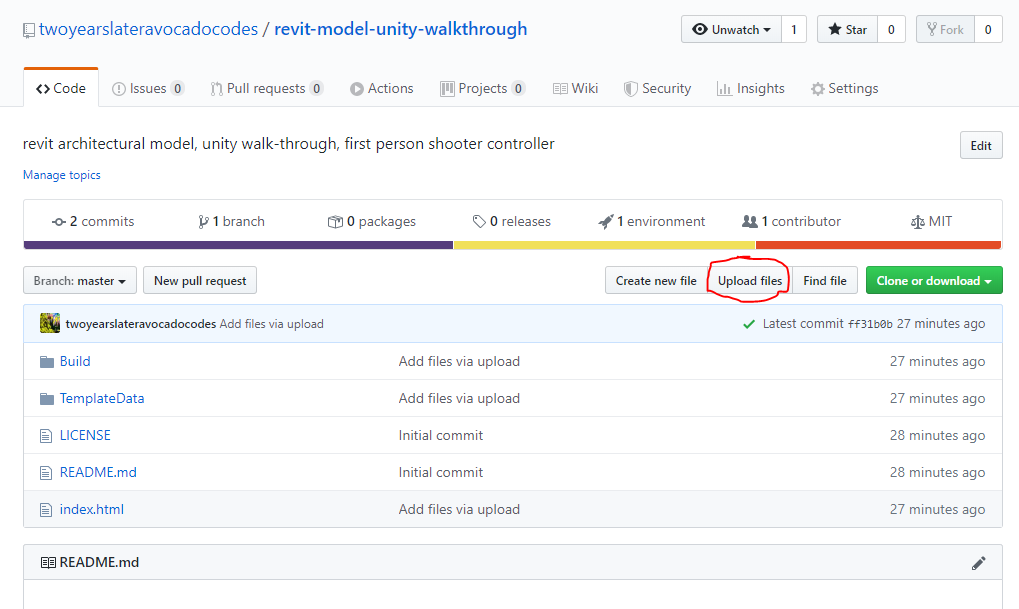Click the yellow segment of language bar
This screenshot has width=1019, height=609.
pyautogui.click(x=604, y=245)
